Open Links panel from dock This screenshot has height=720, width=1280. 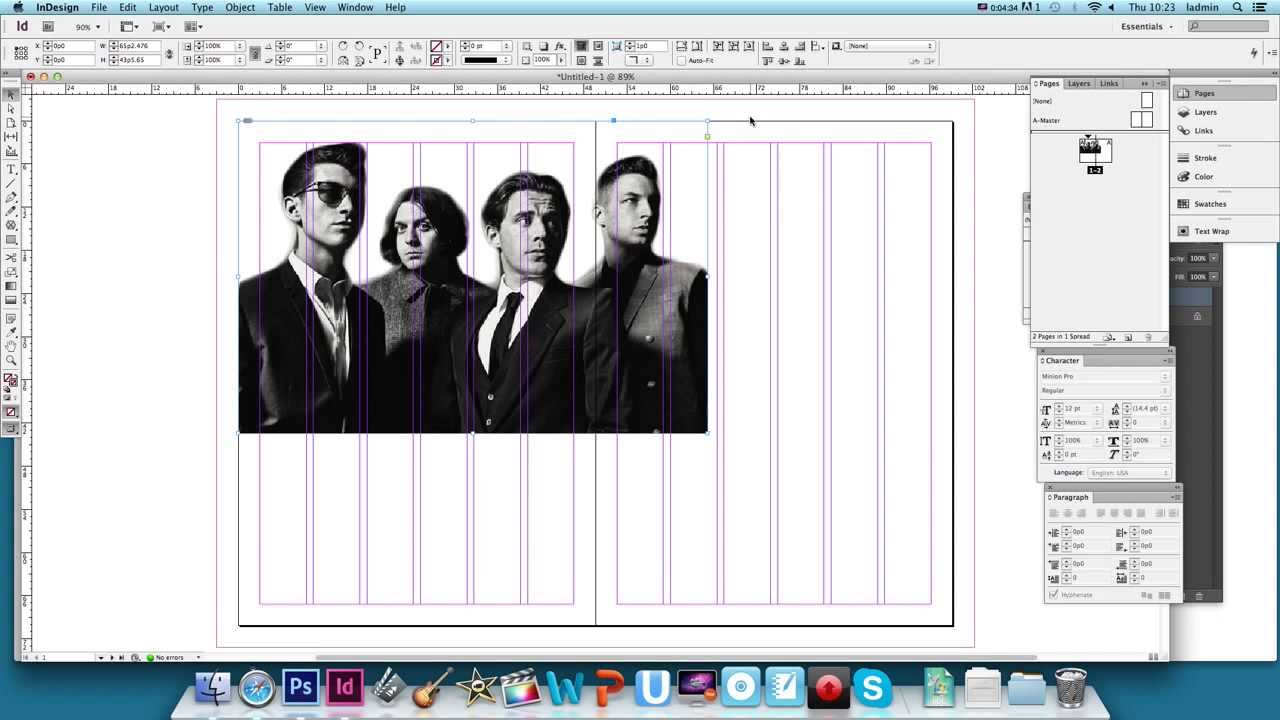click(1203, 131)
